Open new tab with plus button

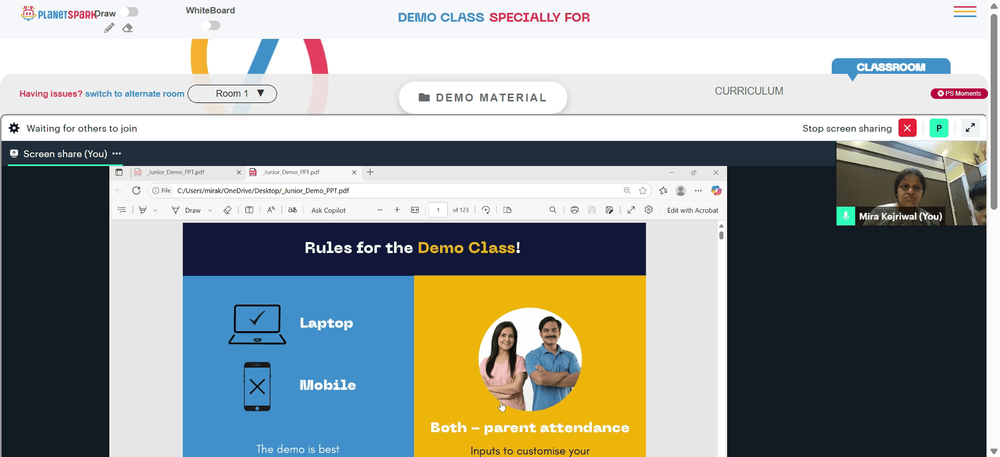click(x=370, y=172)
